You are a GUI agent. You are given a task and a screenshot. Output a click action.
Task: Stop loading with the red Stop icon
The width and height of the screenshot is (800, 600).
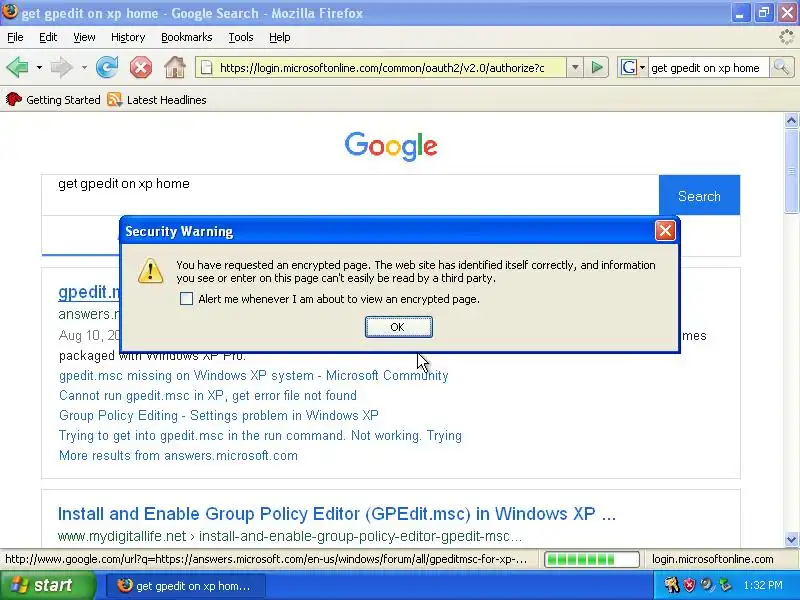pyautogui.click(x=141, y=67)
